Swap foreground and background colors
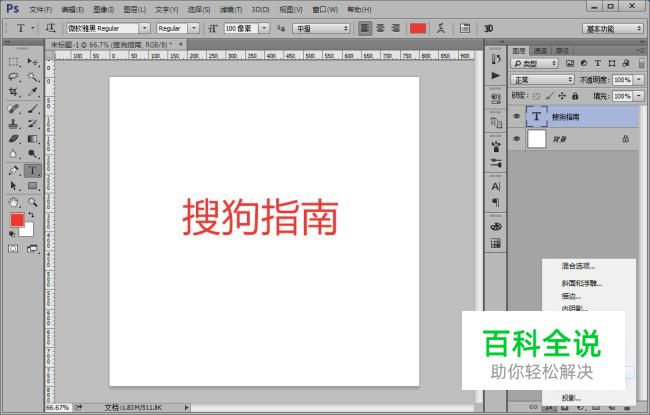The image size is (650, 415). (x=31, y=215)
